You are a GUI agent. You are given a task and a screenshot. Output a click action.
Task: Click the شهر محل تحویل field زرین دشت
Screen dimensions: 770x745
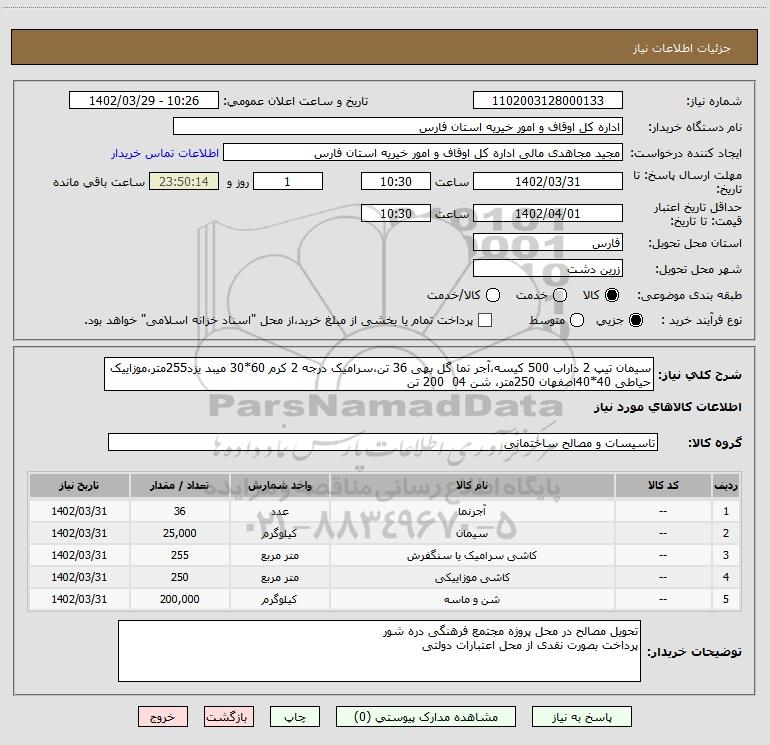[548, 269]
